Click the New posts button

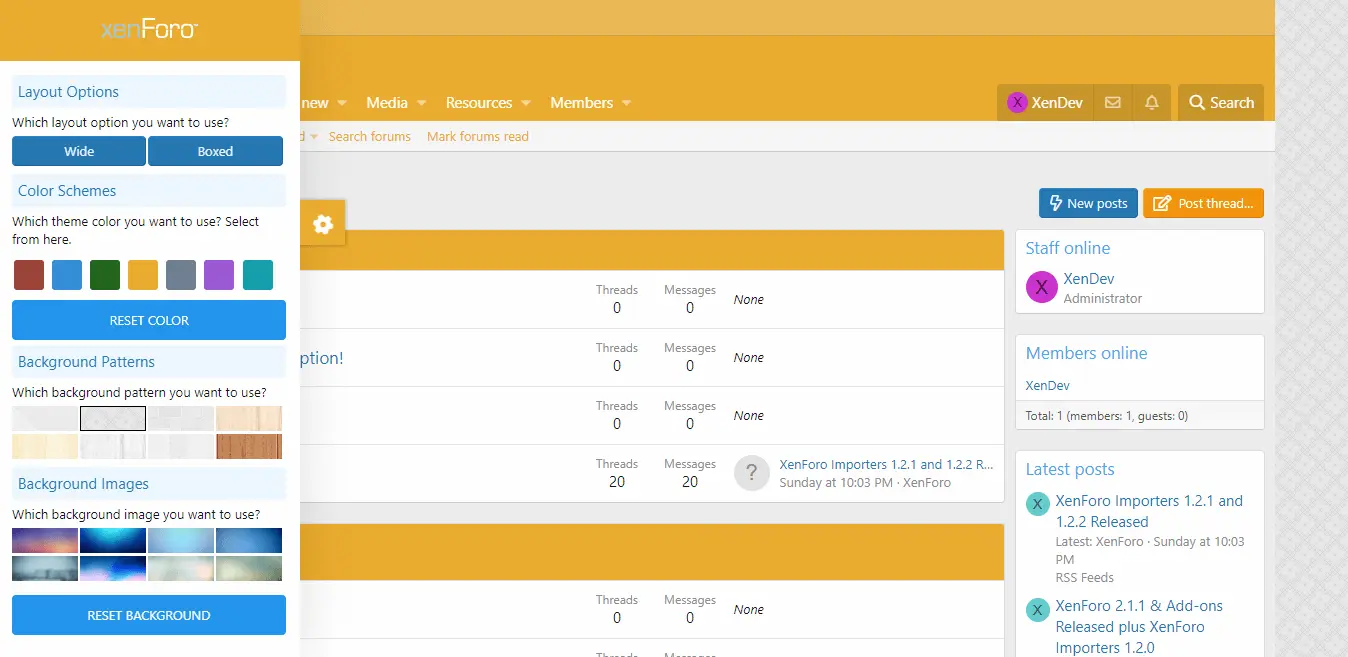pos(1088,203)
